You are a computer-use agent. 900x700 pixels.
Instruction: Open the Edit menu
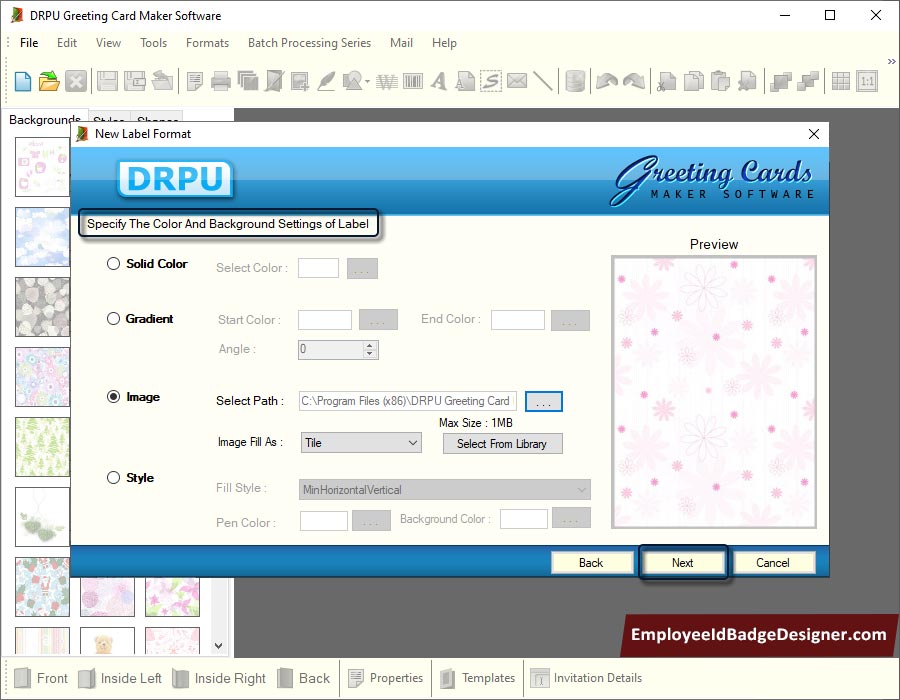[67, 43]
